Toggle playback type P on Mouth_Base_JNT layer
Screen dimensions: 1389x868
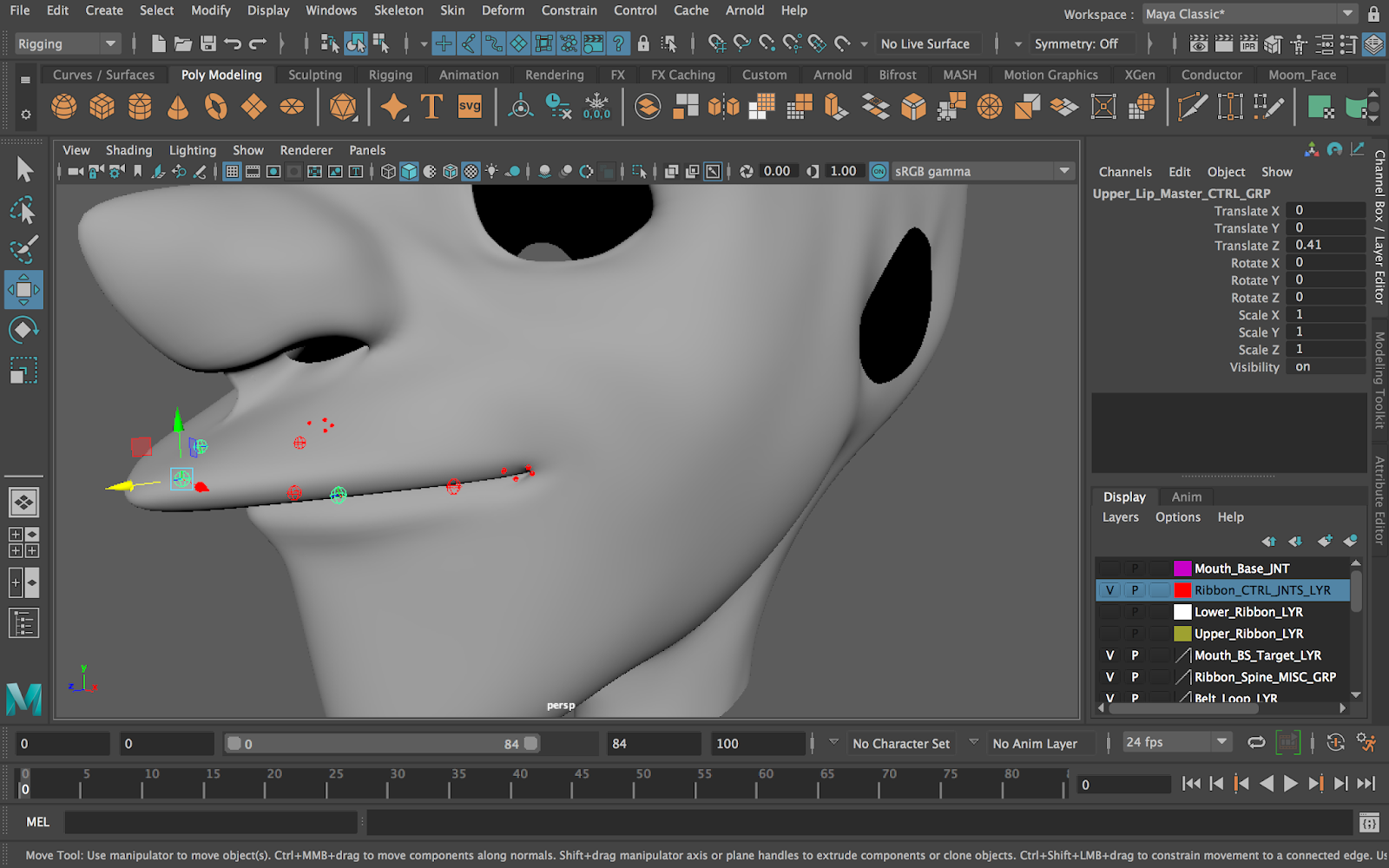pyautogui.click(x=1135, y=569)
